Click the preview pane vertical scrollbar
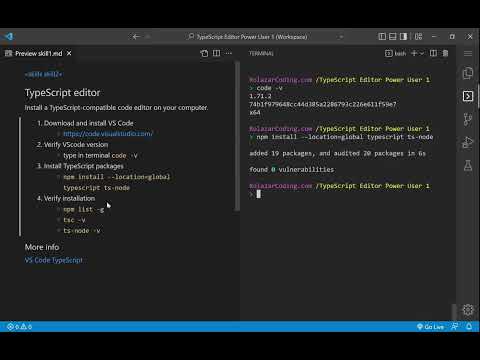480x360 pixels. (x=237, y=136)
